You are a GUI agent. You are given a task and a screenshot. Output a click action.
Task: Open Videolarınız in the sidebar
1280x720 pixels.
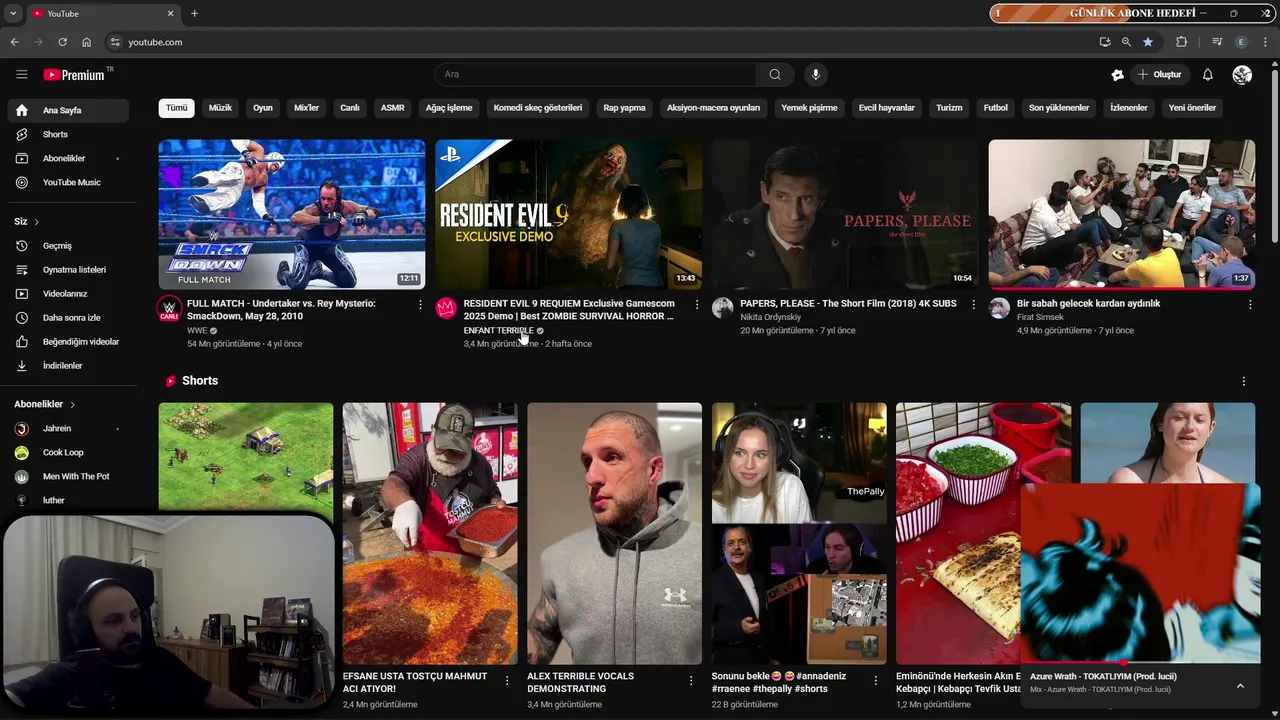(68, 293)
